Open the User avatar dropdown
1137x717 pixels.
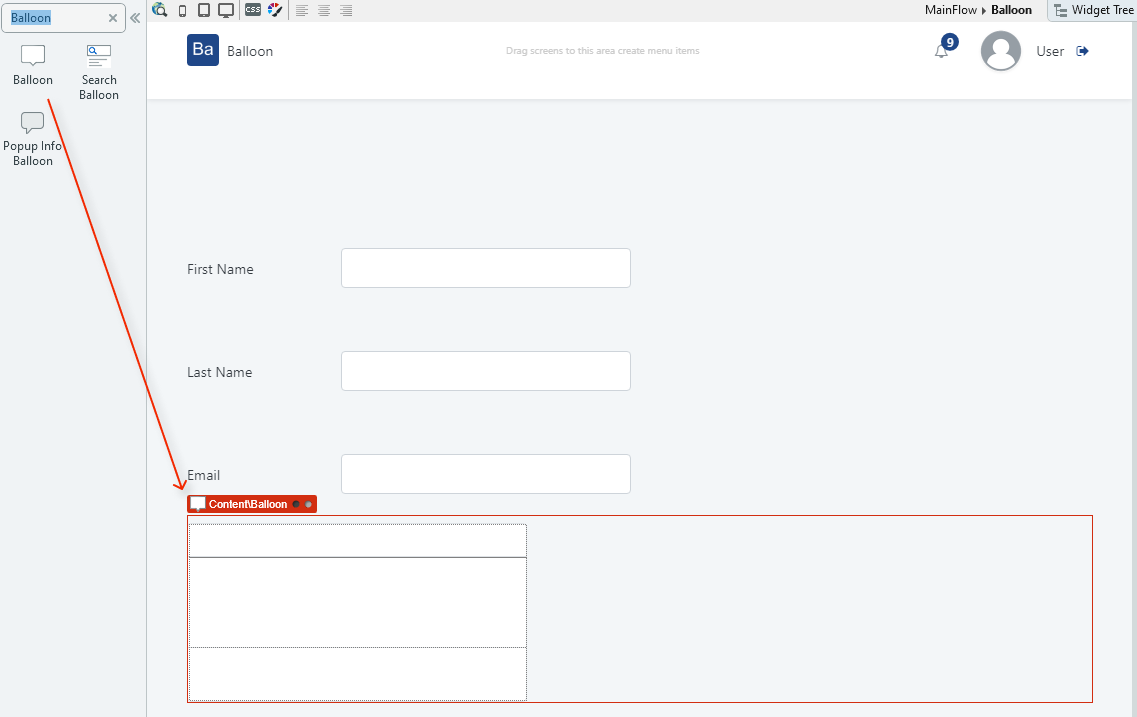pyautogui.click(x=1001, y=51)
